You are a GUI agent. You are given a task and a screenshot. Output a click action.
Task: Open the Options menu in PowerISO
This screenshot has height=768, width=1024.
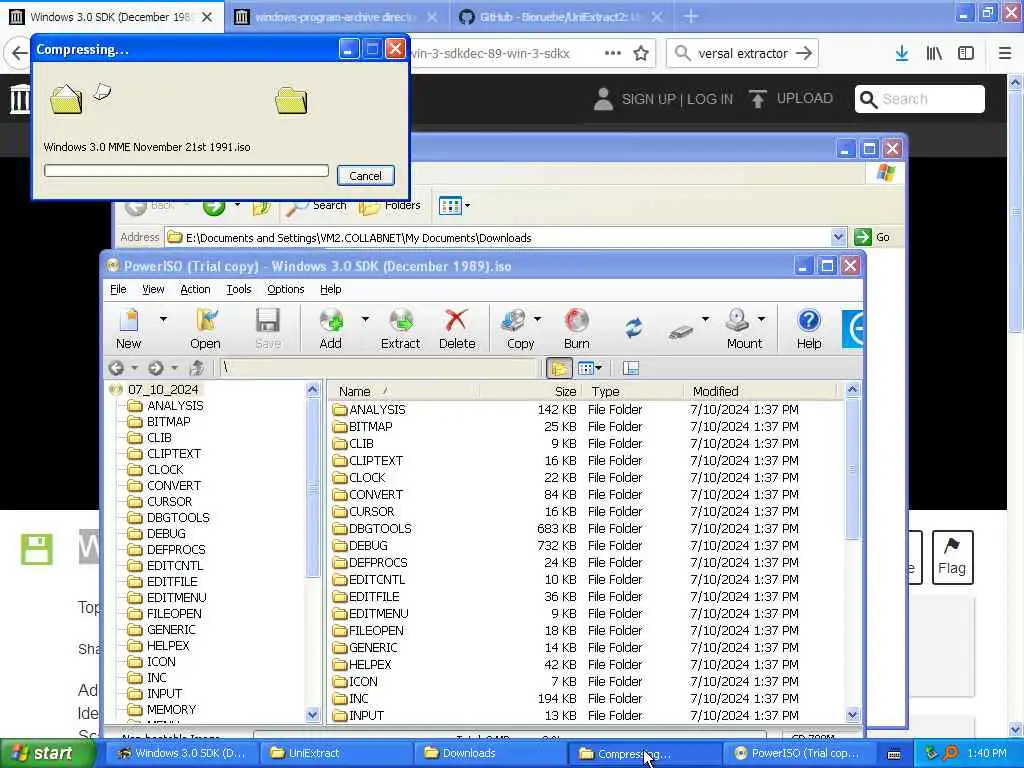pos(285,289)
